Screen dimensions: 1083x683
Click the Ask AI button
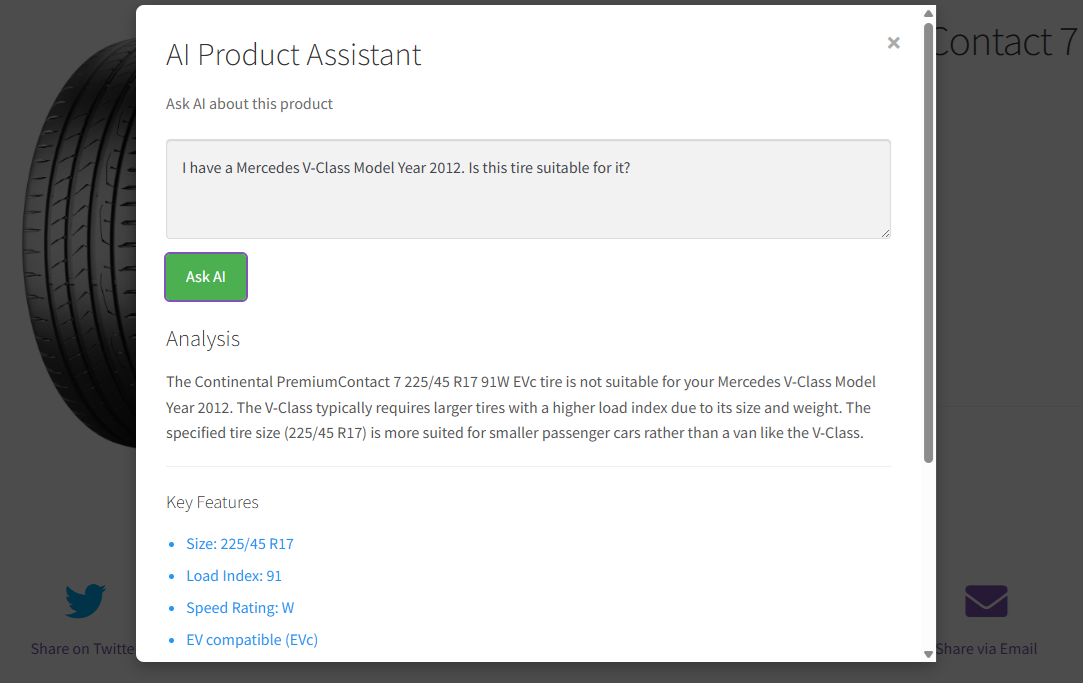206,277
